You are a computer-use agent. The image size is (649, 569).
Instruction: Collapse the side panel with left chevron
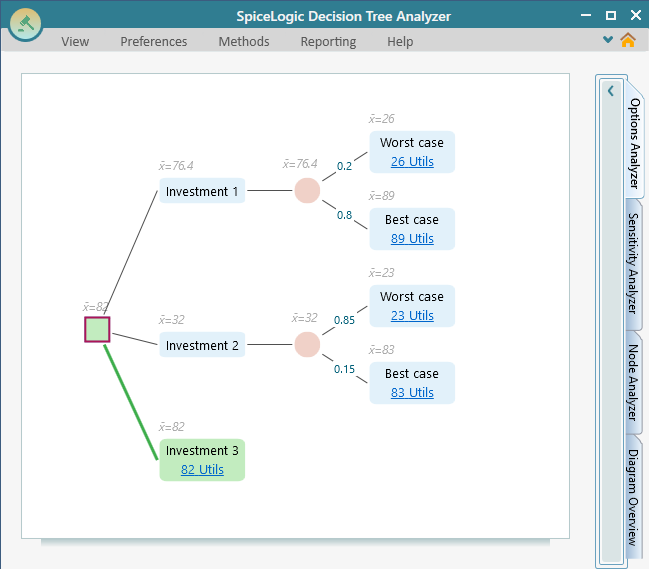tap(610, 91)
